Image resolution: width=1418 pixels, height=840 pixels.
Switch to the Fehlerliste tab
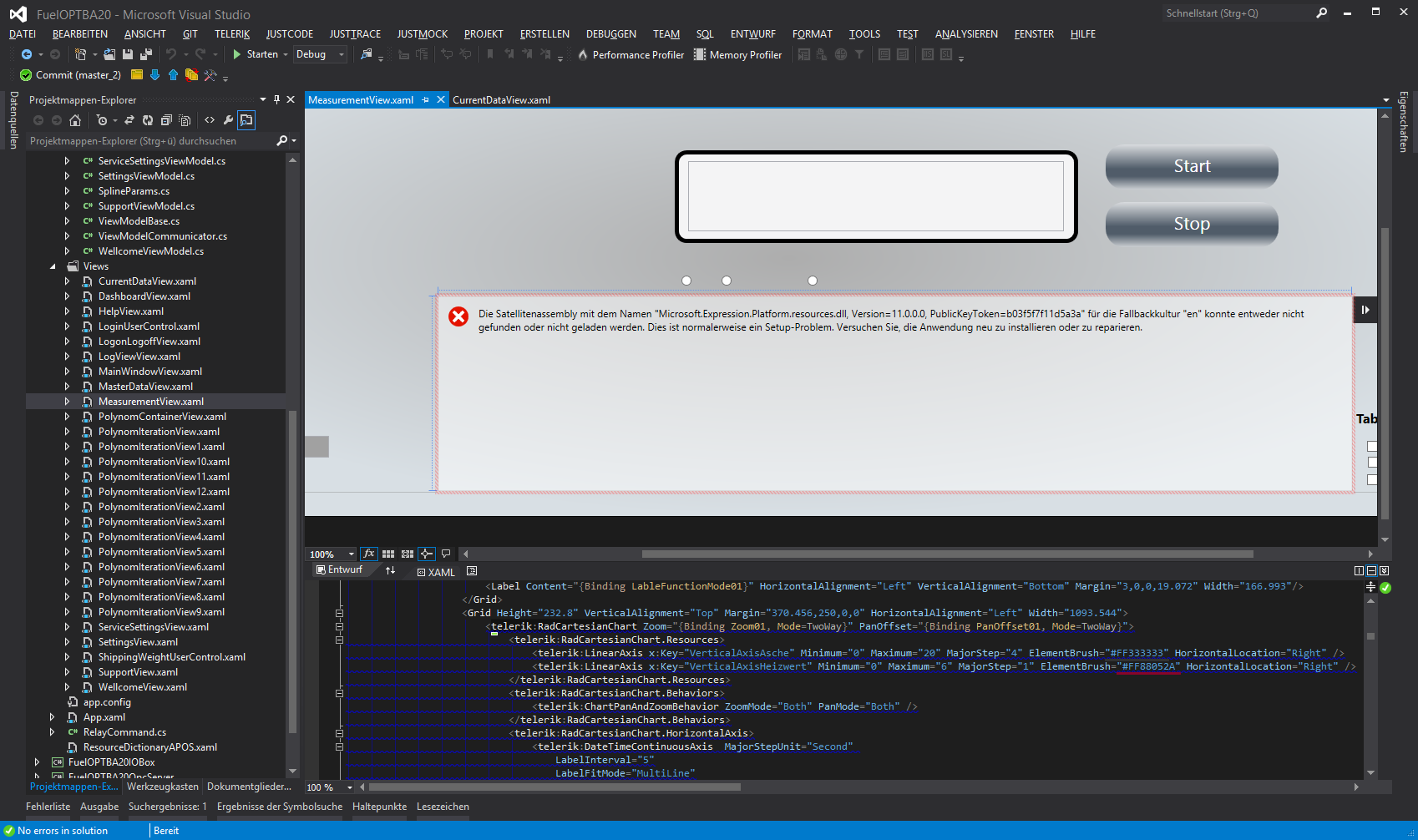click(48, 807)
